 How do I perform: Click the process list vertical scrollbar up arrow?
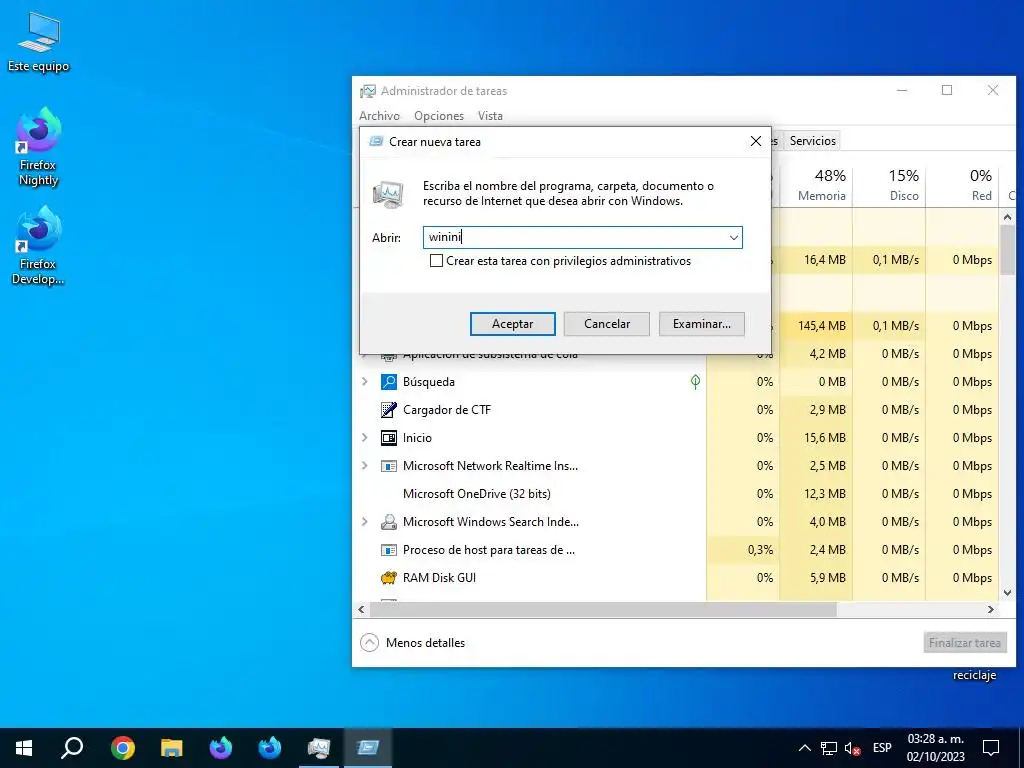(1007, 217)
